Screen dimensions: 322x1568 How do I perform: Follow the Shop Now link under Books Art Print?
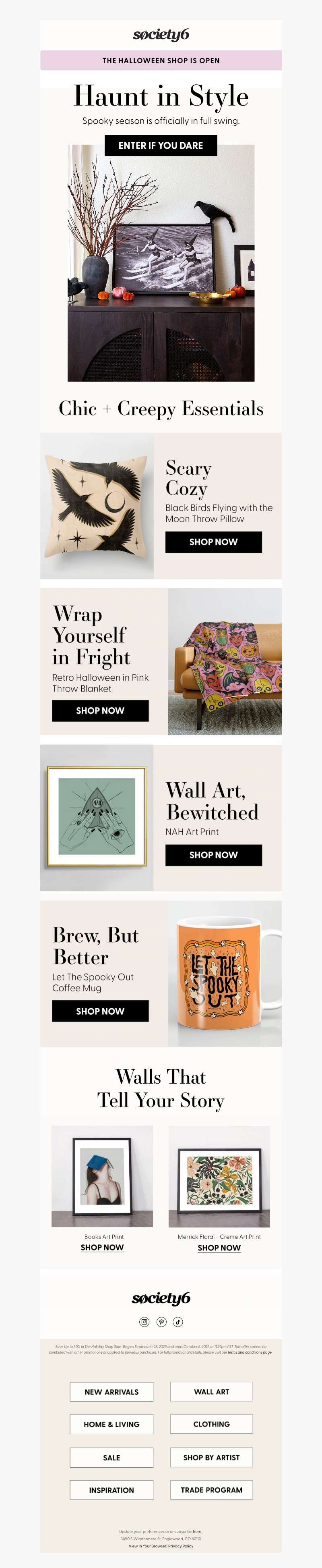click(x=102, y=1247)
